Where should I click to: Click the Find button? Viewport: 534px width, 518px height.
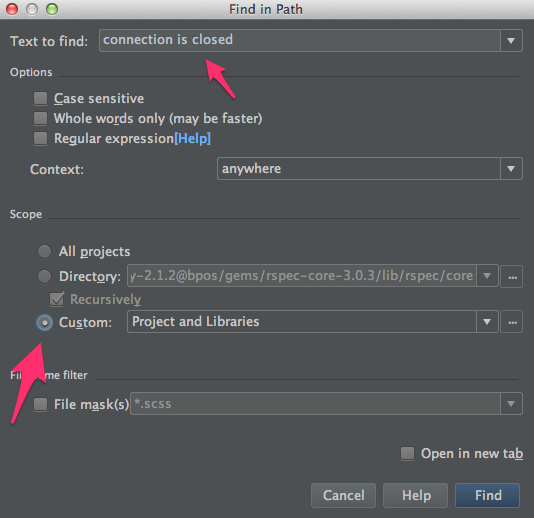[x=488, y=495]
